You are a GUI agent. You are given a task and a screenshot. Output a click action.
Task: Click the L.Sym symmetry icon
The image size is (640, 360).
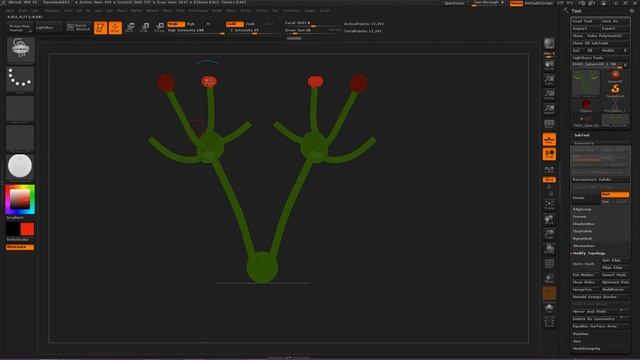point(549,169)
